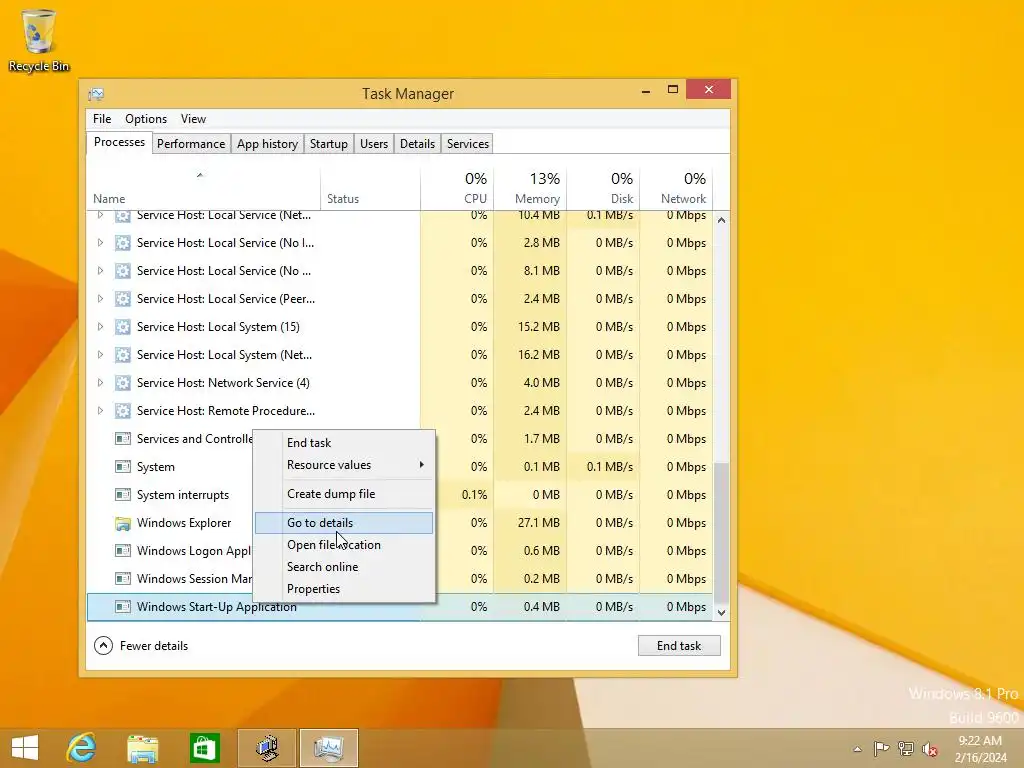Screen dimensions: 1024x768
Task: Click the computer utility icon on the taskbar
Action: coord(267,748)
